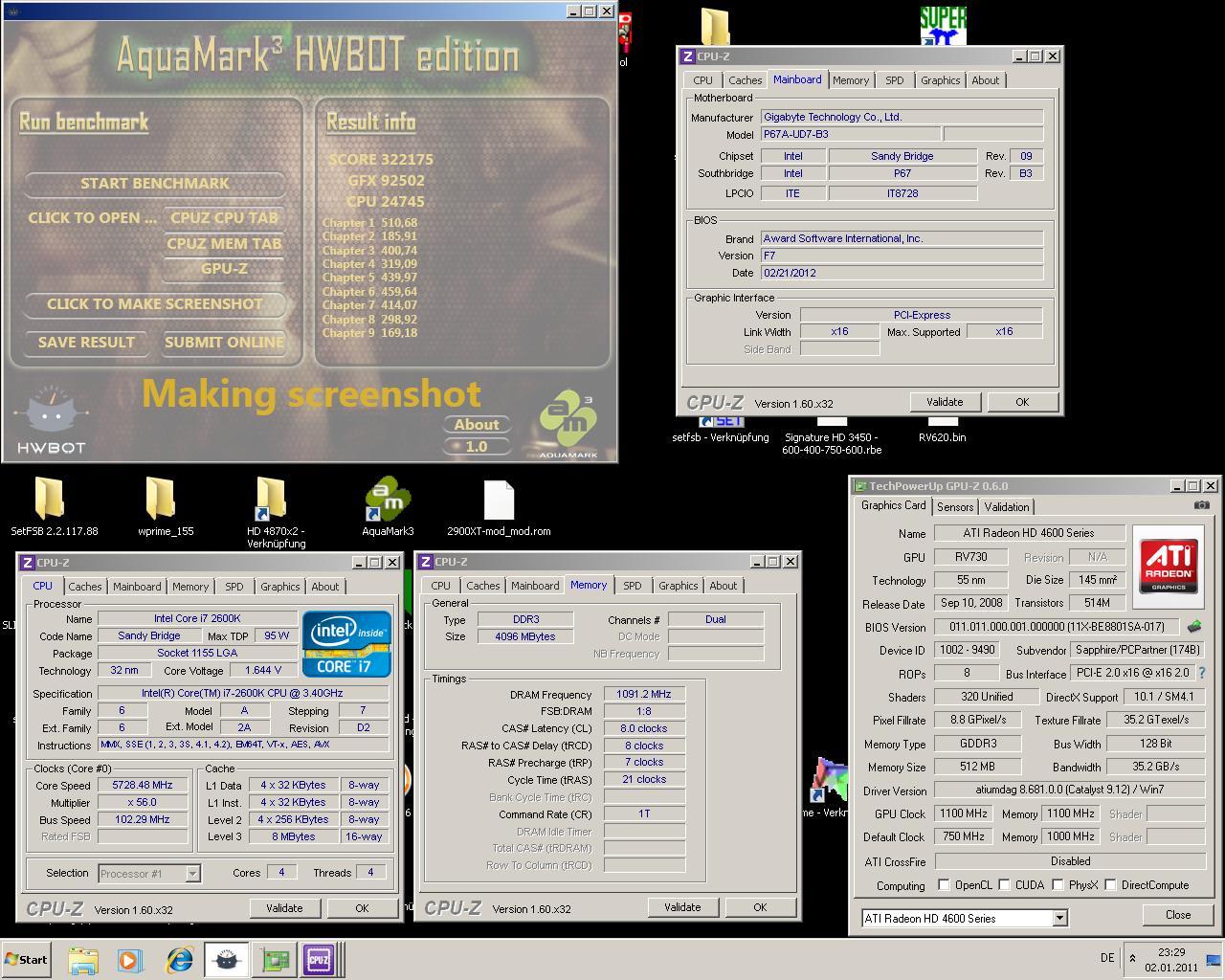The image size is (1225, 980).
Task: Click the GPU-Z screenshot camera icon
Action: [x=1201, y=505]
